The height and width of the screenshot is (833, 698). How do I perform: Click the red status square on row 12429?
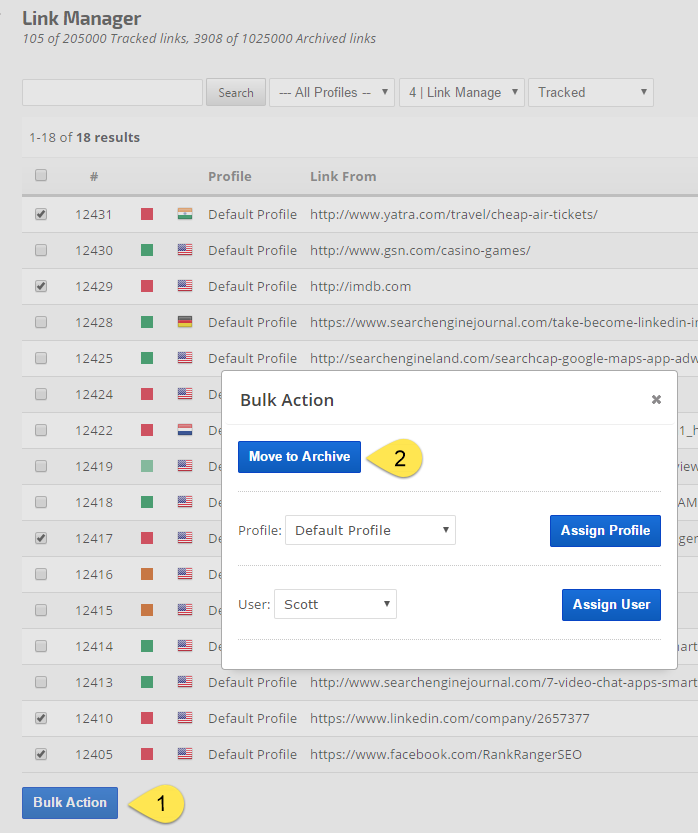pos(147,286)
